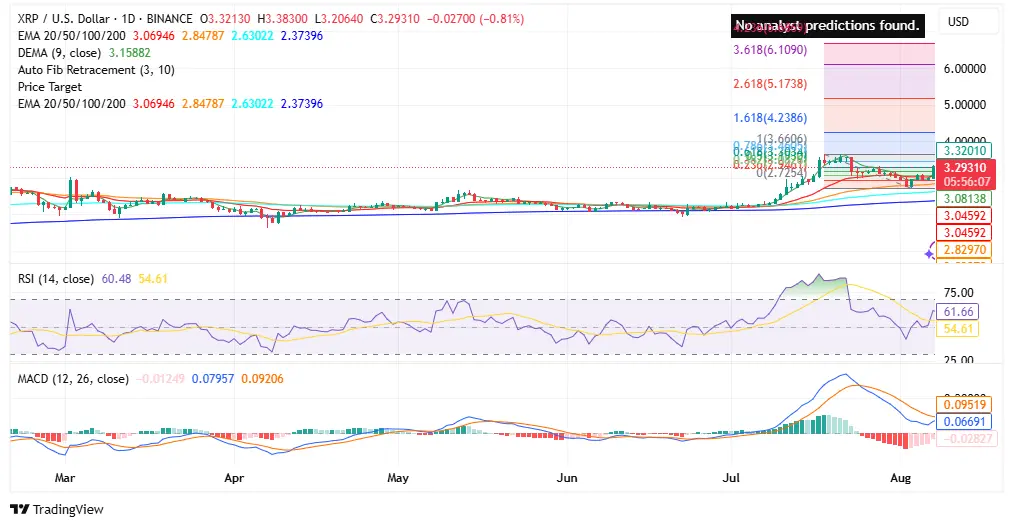Click the Fib level label 2.618(5.1738)
The image size is (1013, 527).
click(x=770, y=83)
